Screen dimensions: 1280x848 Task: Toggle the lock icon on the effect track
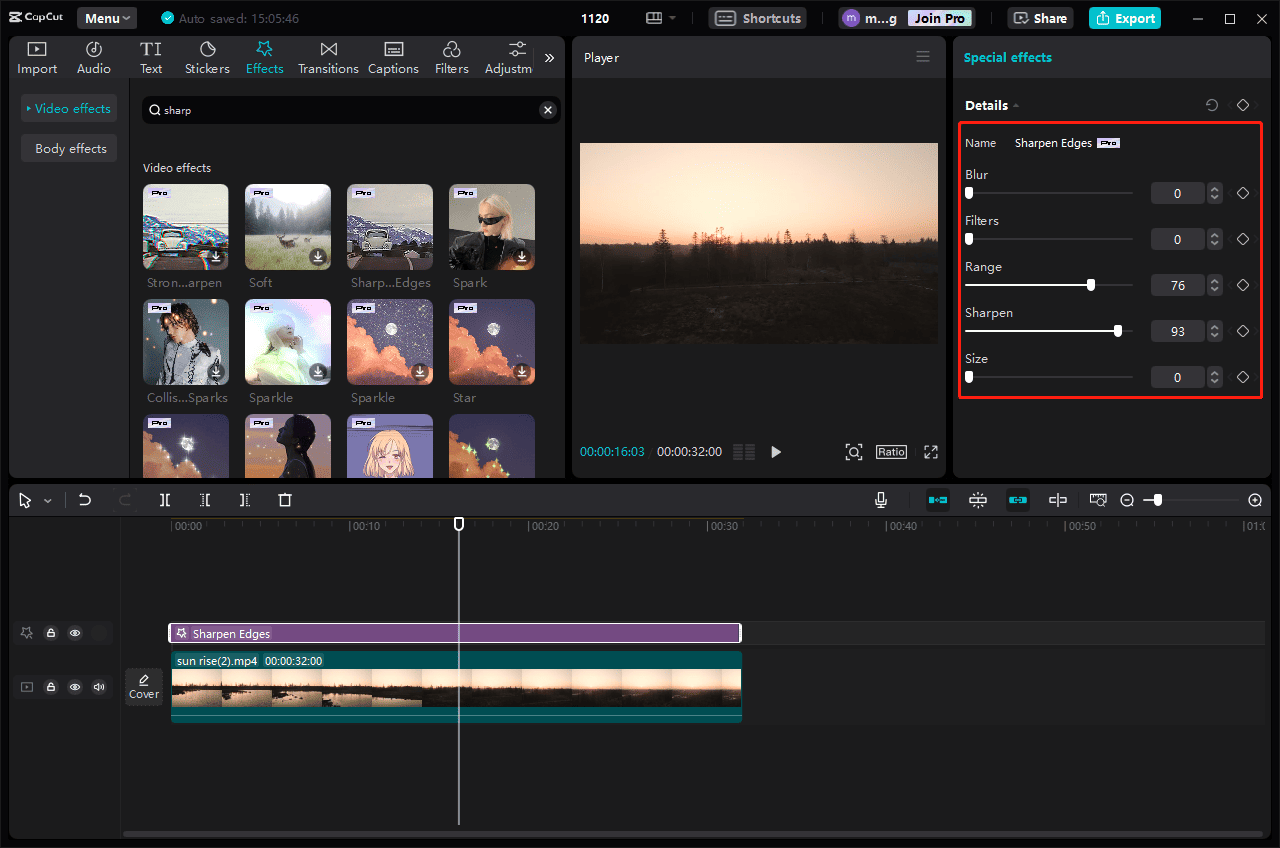pos(50,633)
